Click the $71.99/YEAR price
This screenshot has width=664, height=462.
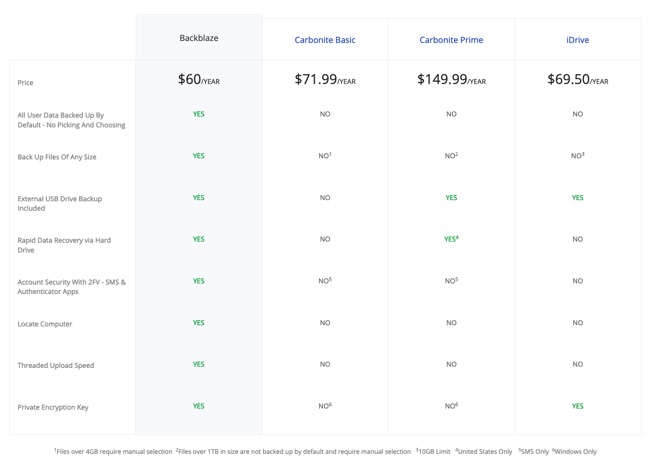point(325,79)
